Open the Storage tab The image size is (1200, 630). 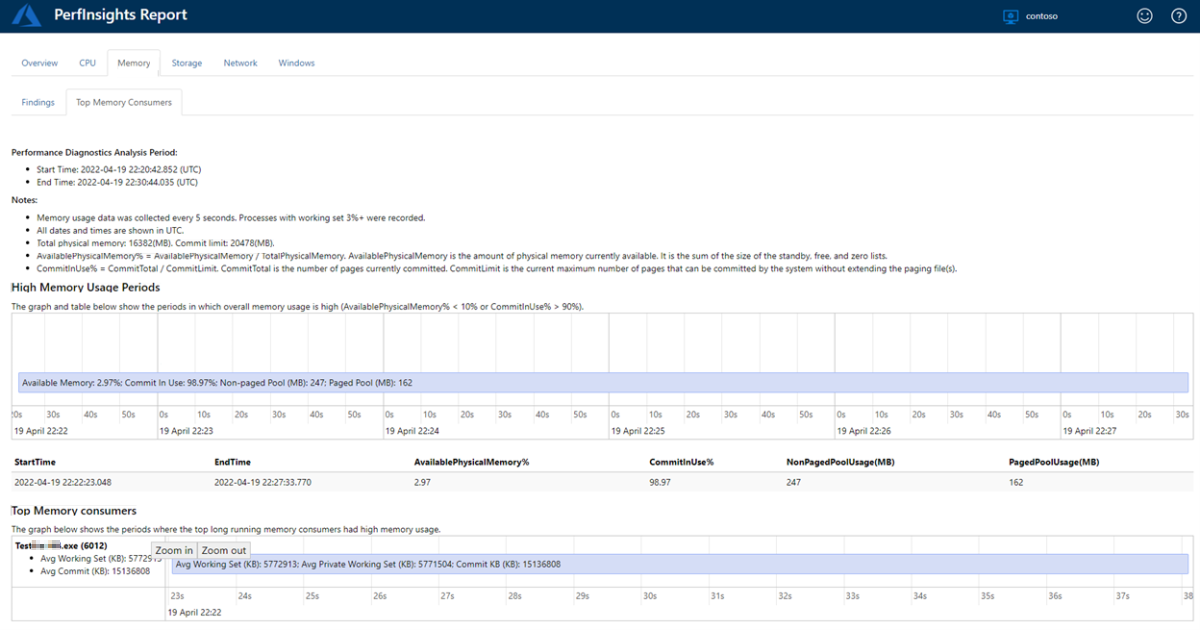click(x=187, y=63)
